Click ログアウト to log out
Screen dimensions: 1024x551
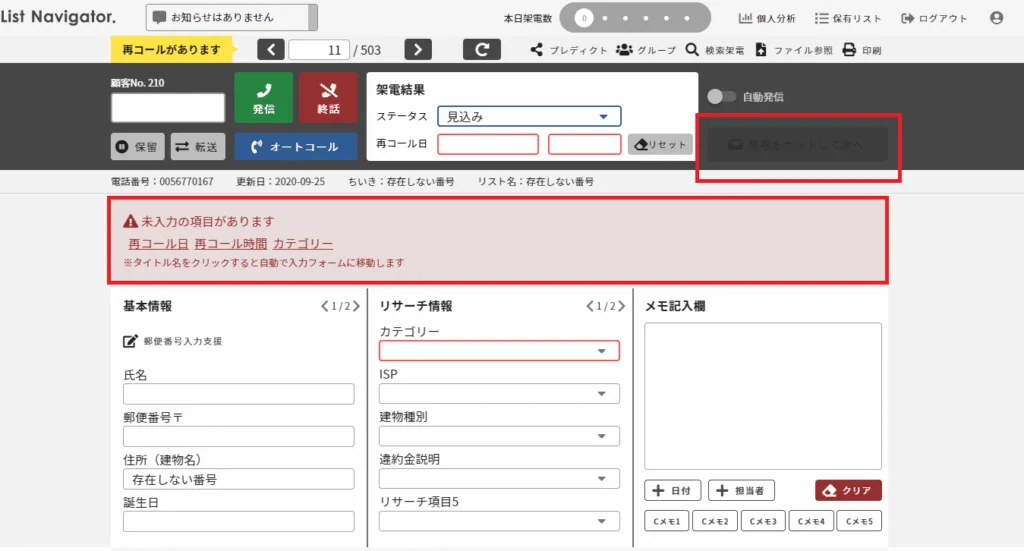click(934, 18)
